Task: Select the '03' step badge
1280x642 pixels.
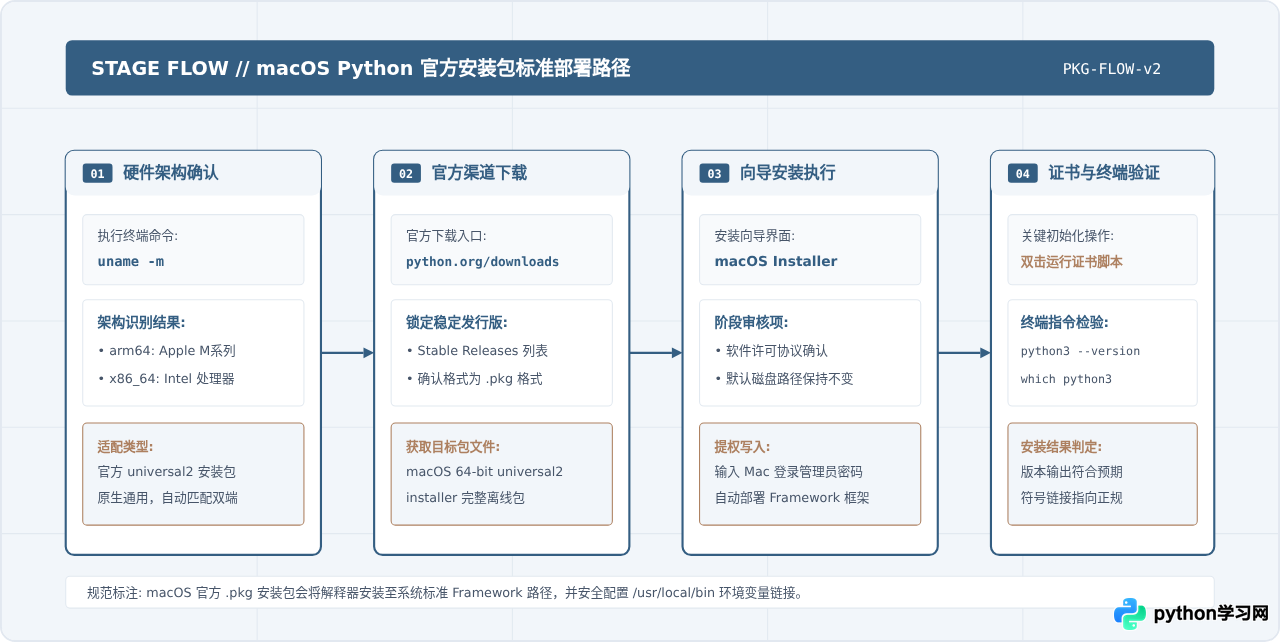Action: (x=714, y=173)
